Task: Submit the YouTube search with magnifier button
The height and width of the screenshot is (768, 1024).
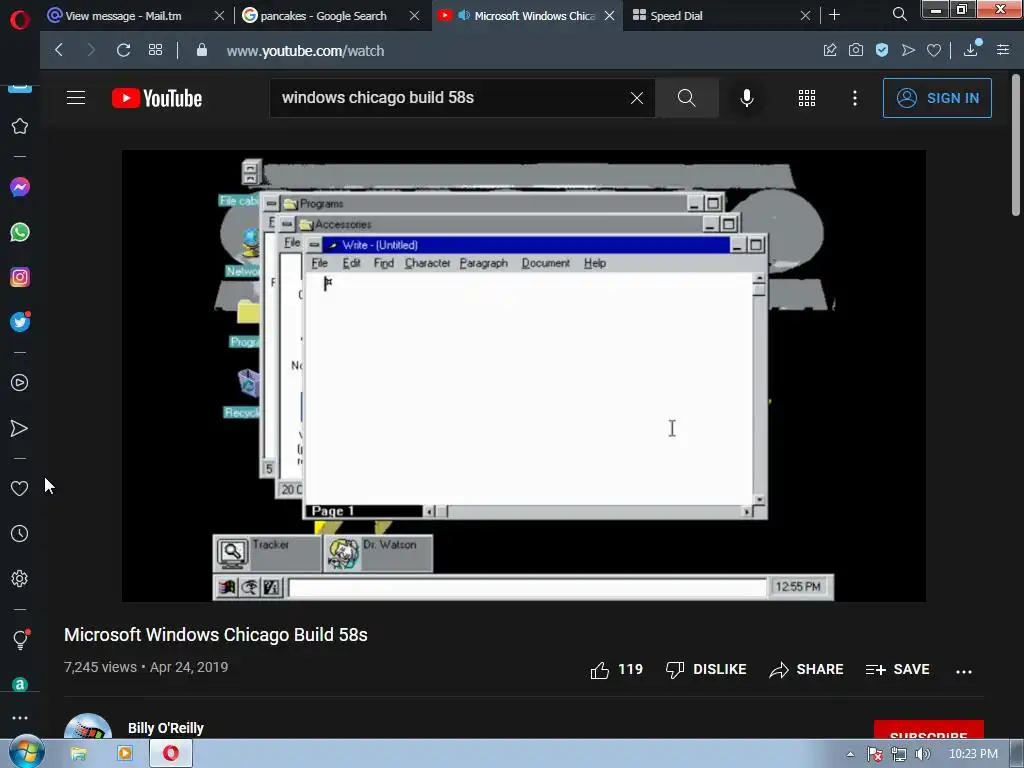Action: coord(686,98)
